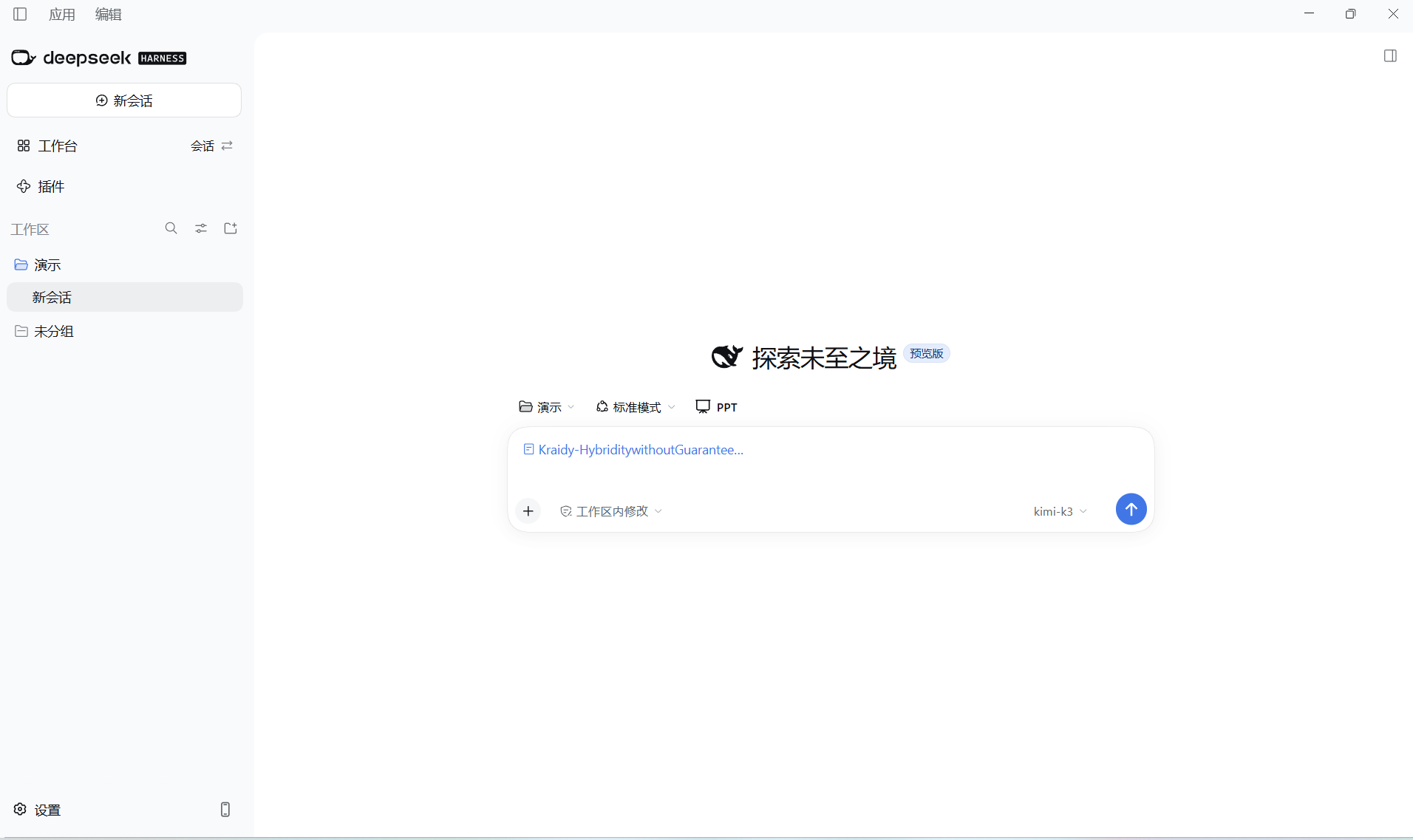Search the 工作区 with magnifier icon
Viewport: 1413px width, 840px height.
tap(171, 228)
